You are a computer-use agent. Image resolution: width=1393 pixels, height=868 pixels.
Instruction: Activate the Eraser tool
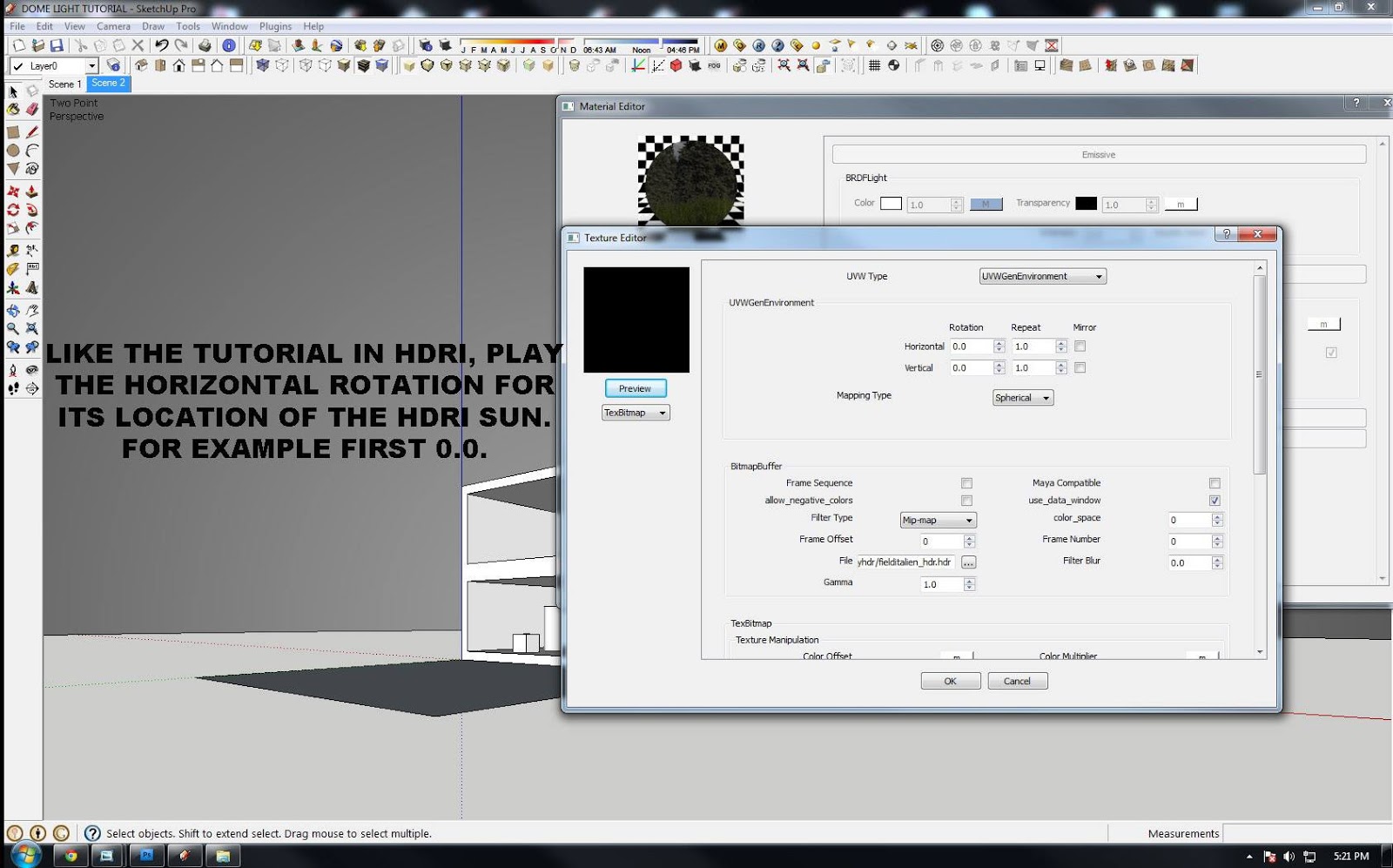[x=32, y=111]
